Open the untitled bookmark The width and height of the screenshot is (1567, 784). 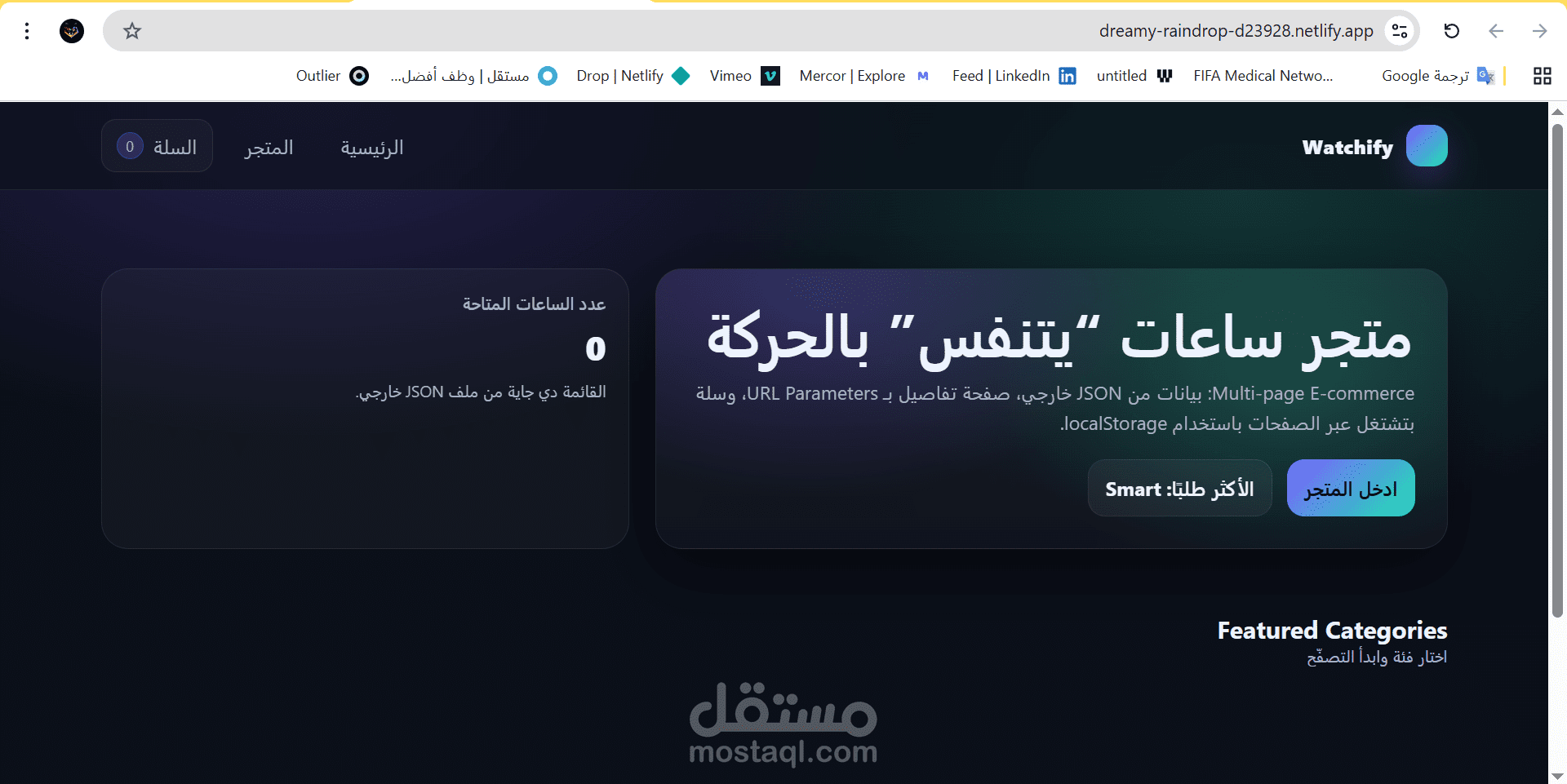[1134, 76]
